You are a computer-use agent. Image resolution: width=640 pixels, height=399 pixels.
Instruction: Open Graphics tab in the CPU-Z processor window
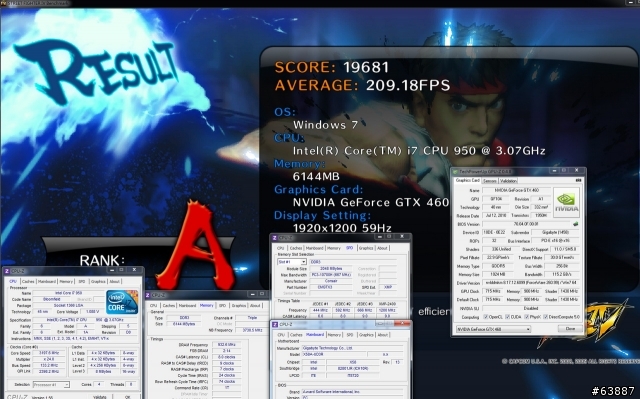[98, 282]
